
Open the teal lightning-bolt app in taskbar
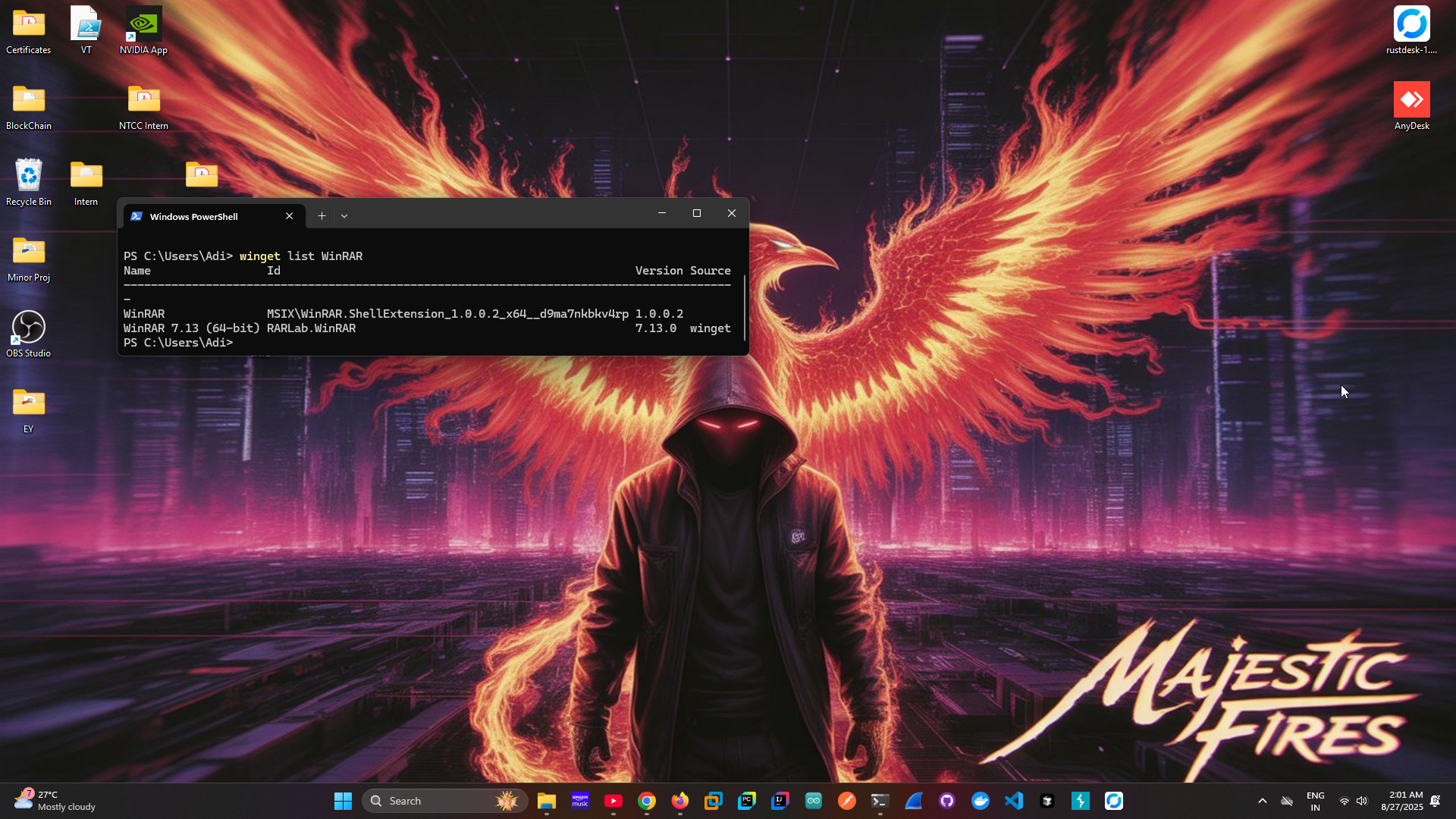click(1081, 801)
